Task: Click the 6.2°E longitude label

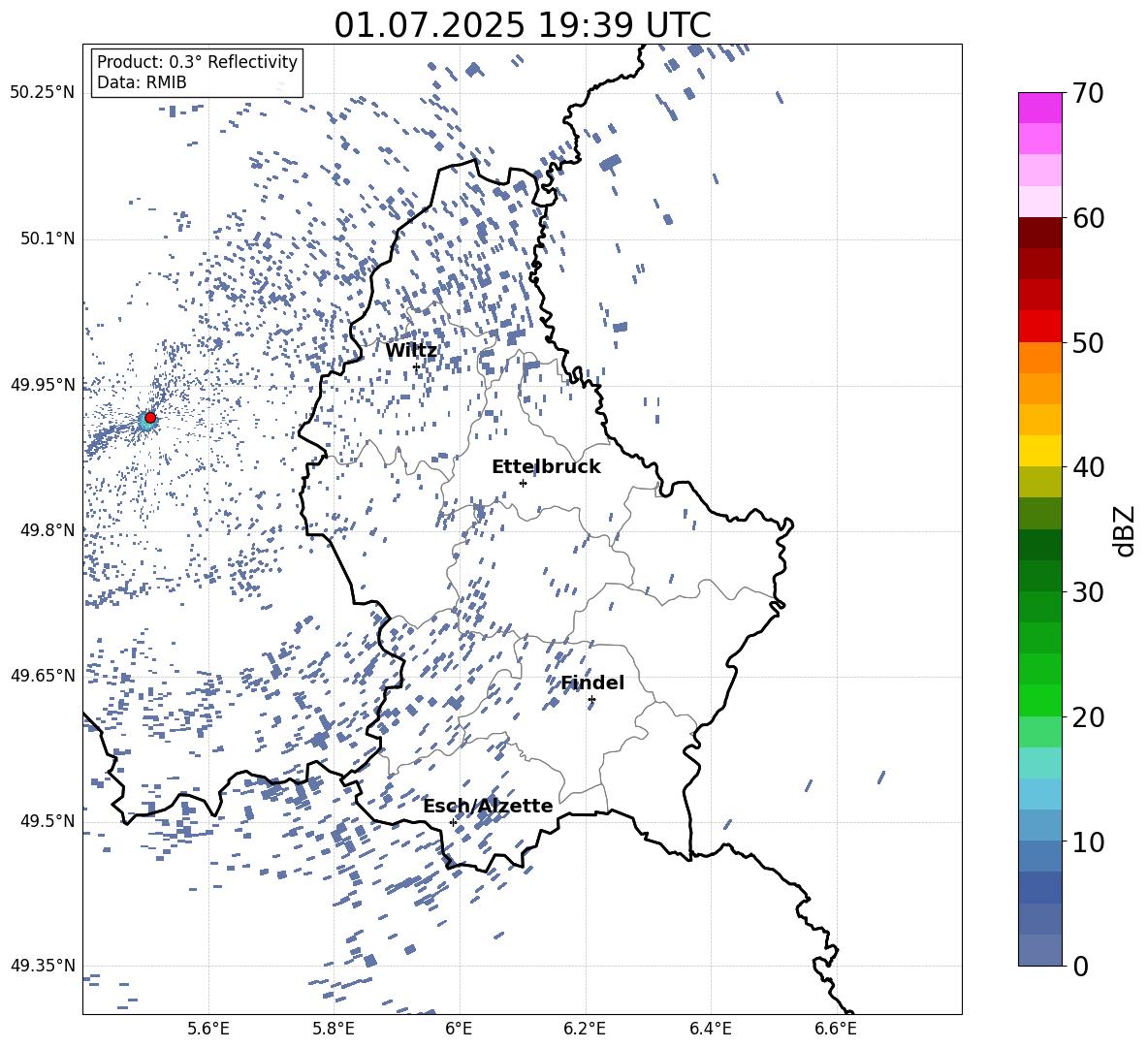Action: pos(585,1029)
